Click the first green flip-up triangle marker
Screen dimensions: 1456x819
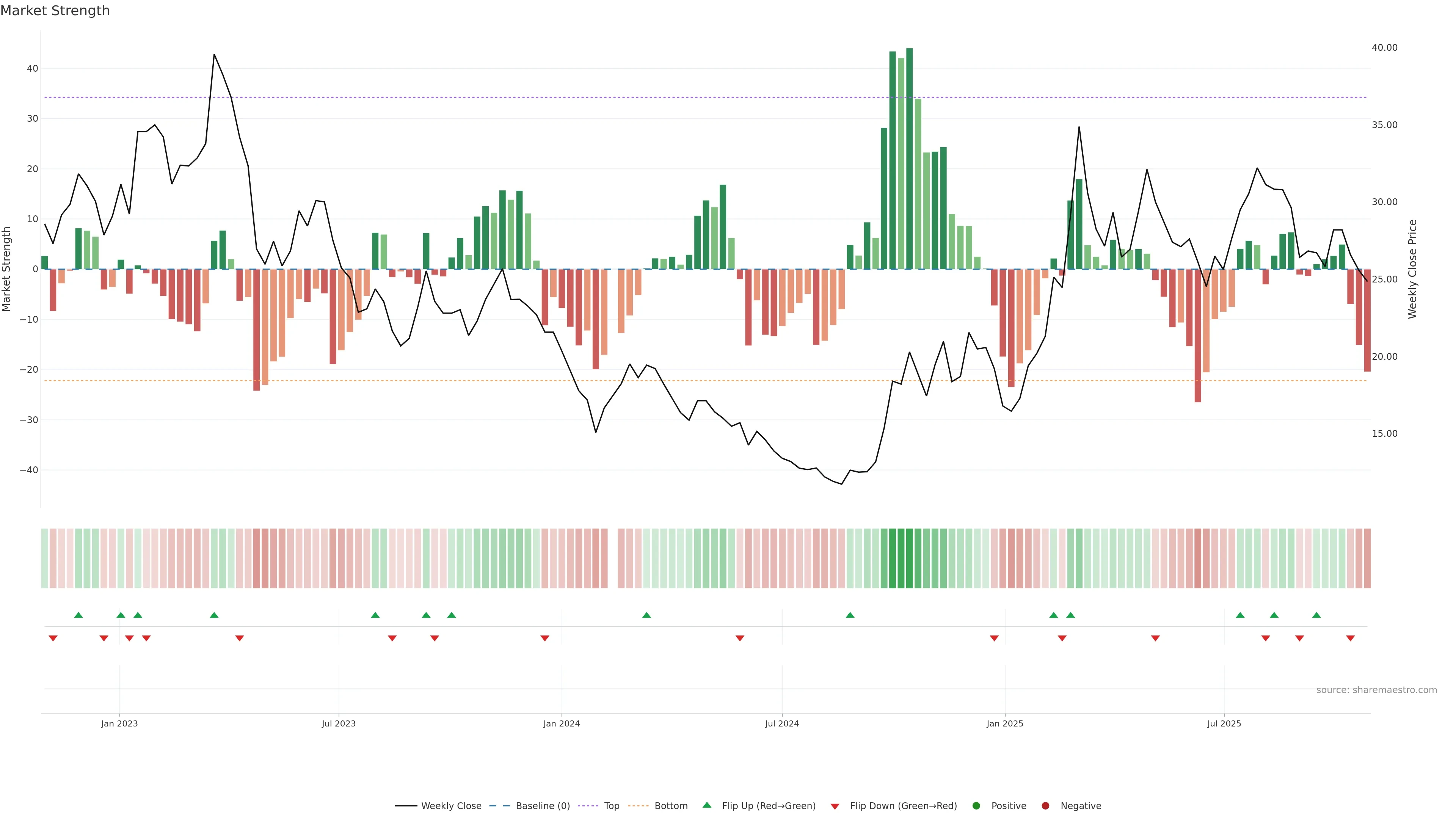coord(78,615)
